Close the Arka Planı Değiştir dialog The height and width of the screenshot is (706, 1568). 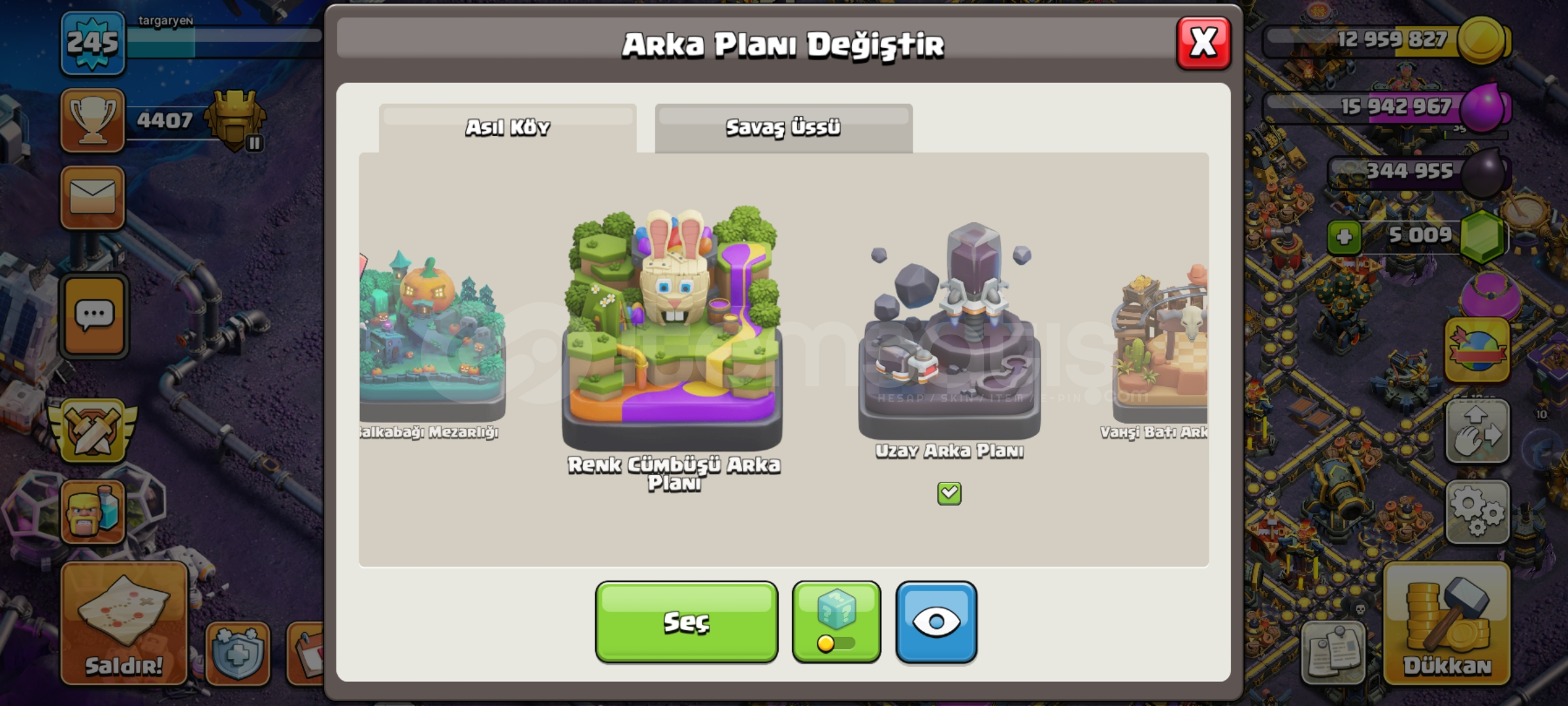(x=1203, y=43)
